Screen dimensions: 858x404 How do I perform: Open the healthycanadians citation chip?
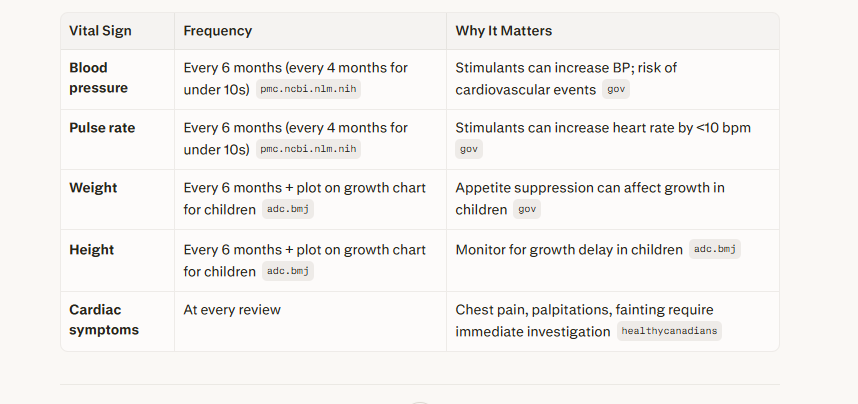pyautogui.click(x=669, y=331)
